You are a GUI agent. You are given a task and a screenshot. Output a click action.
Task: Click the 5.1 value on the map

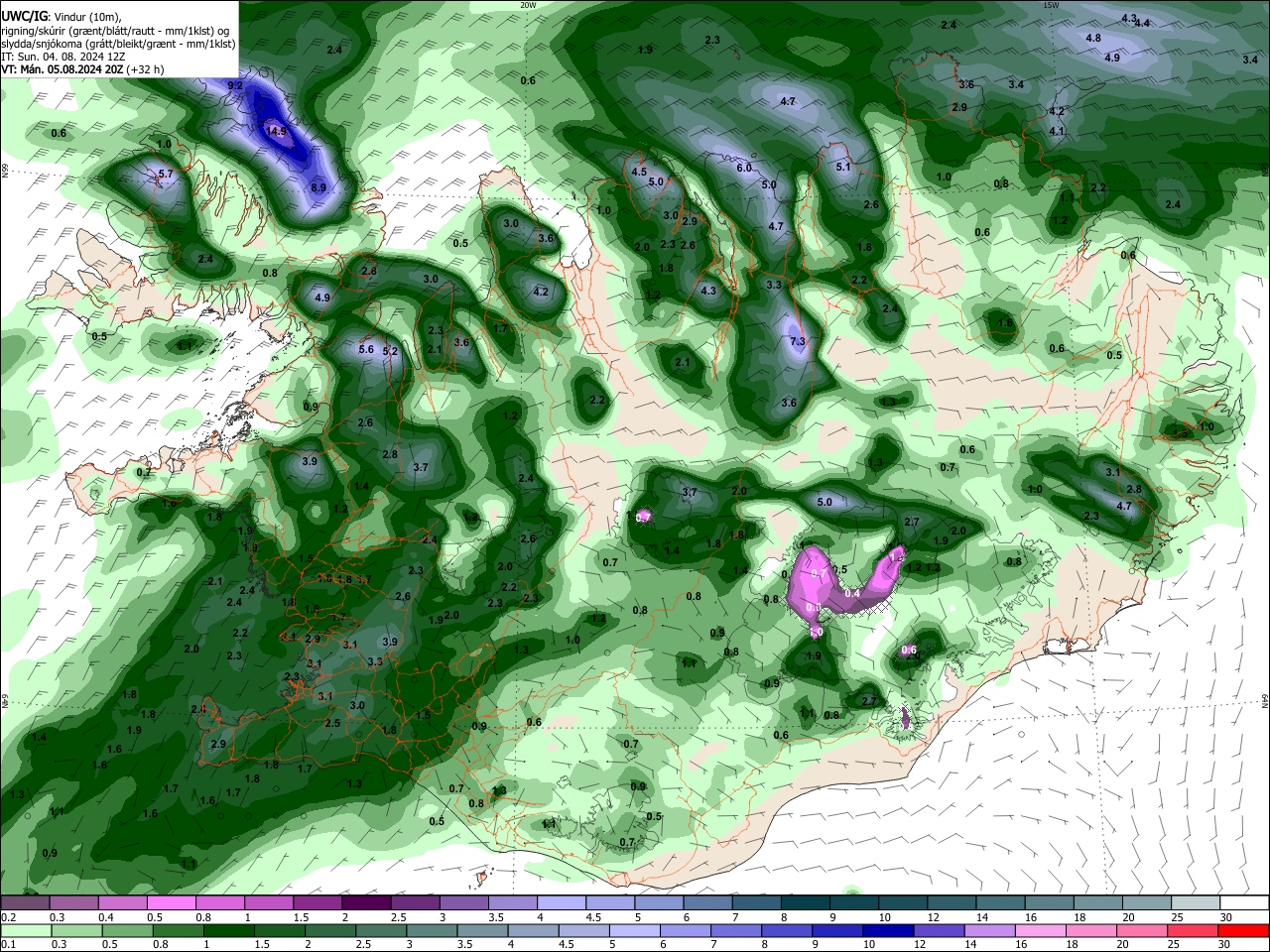pyautogui.click(x=843, y=167)
